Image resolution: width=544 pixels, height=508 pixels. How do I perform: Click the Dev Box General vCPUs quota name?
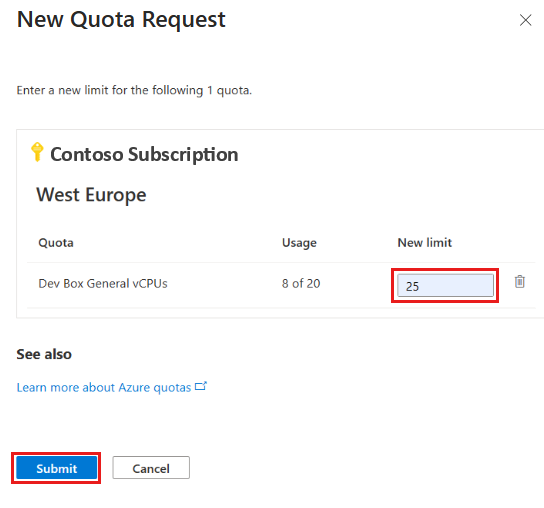[103, 283]
